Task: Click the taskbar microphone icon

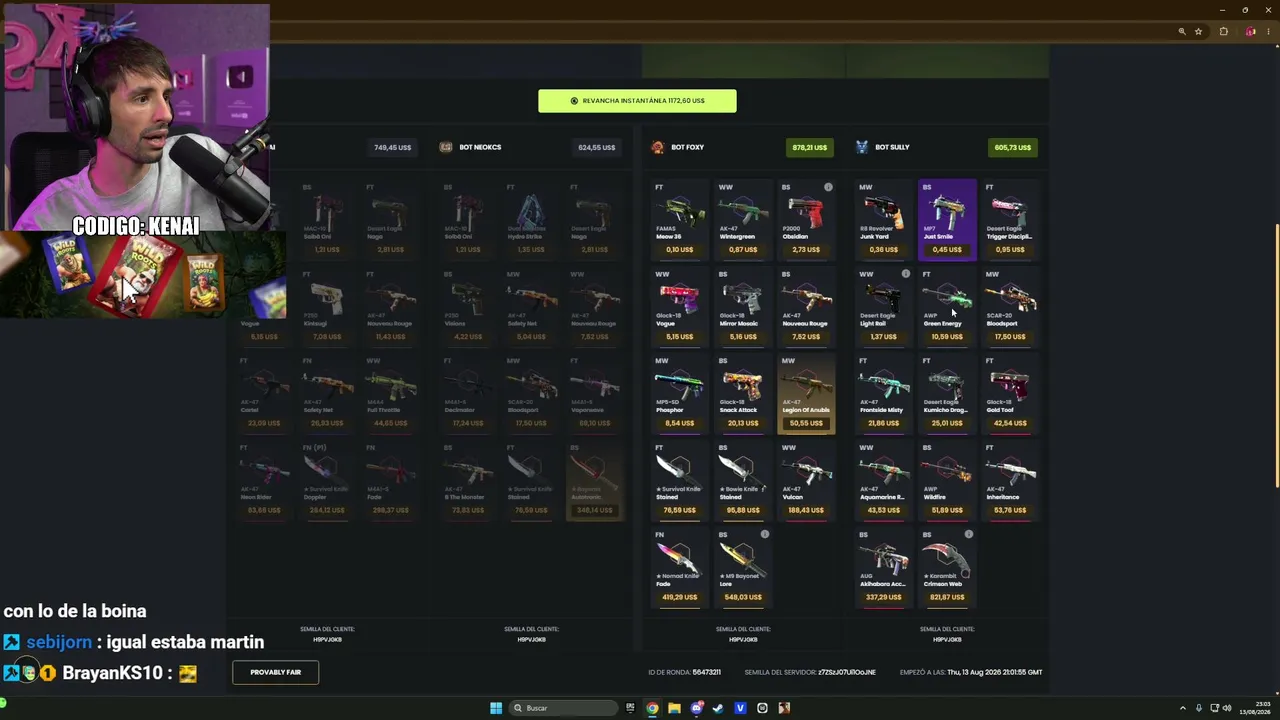Action: click(x=1199, y=708)
